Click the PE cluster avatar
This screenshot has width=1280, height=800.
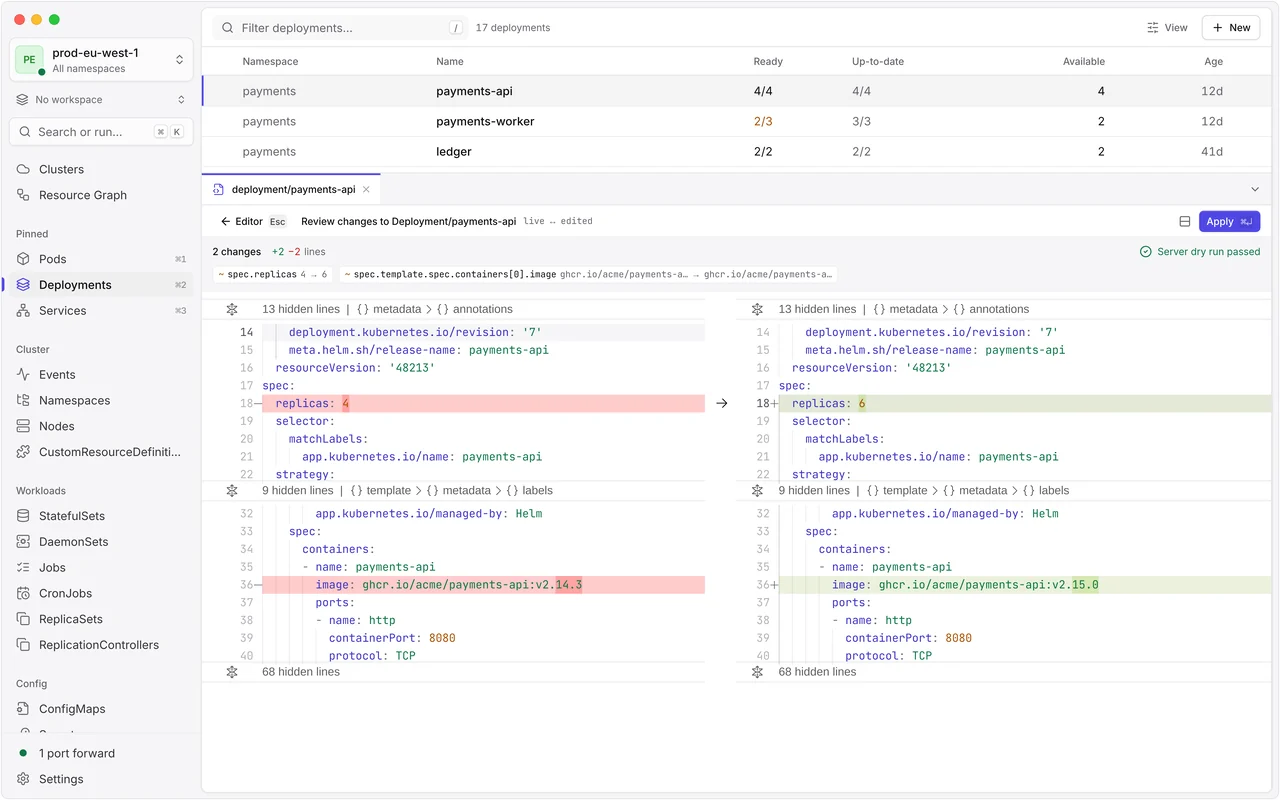pos(29,60)
